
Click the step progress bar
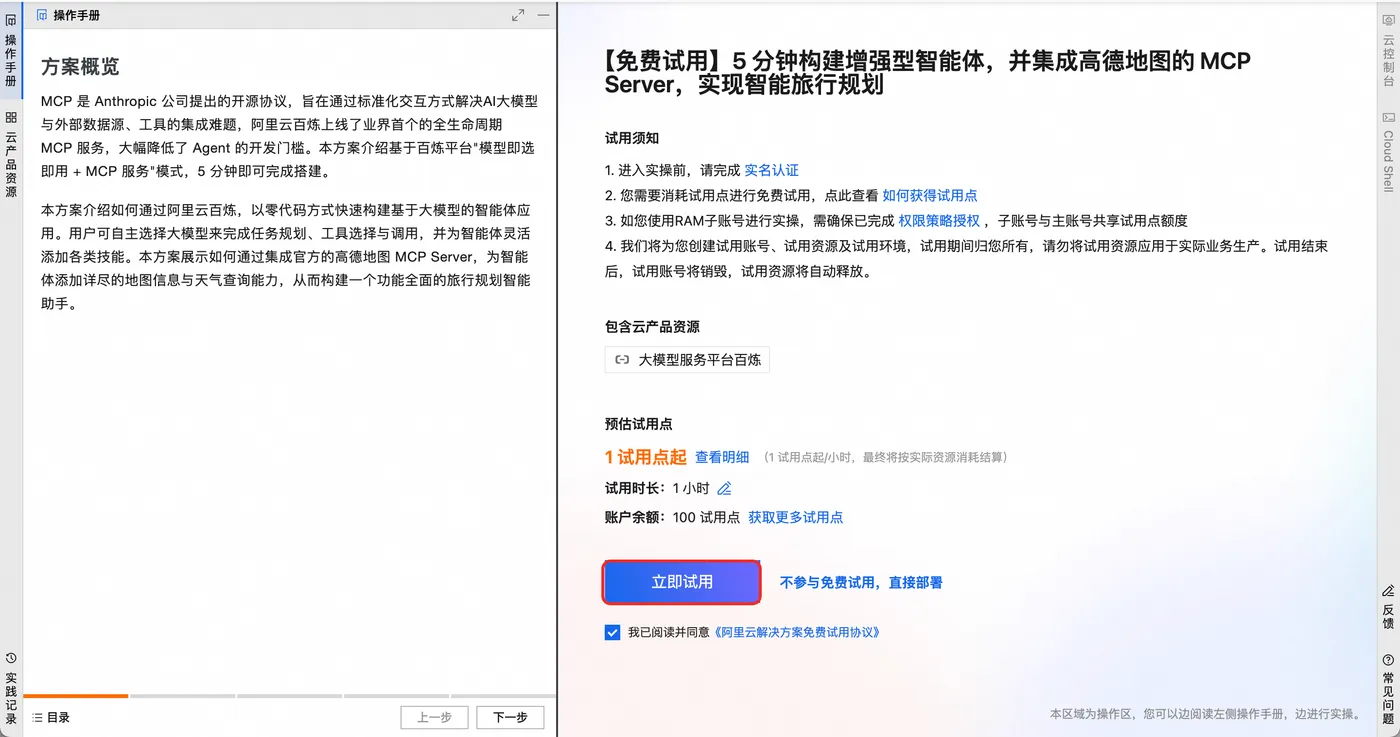[x=289, y=695]
